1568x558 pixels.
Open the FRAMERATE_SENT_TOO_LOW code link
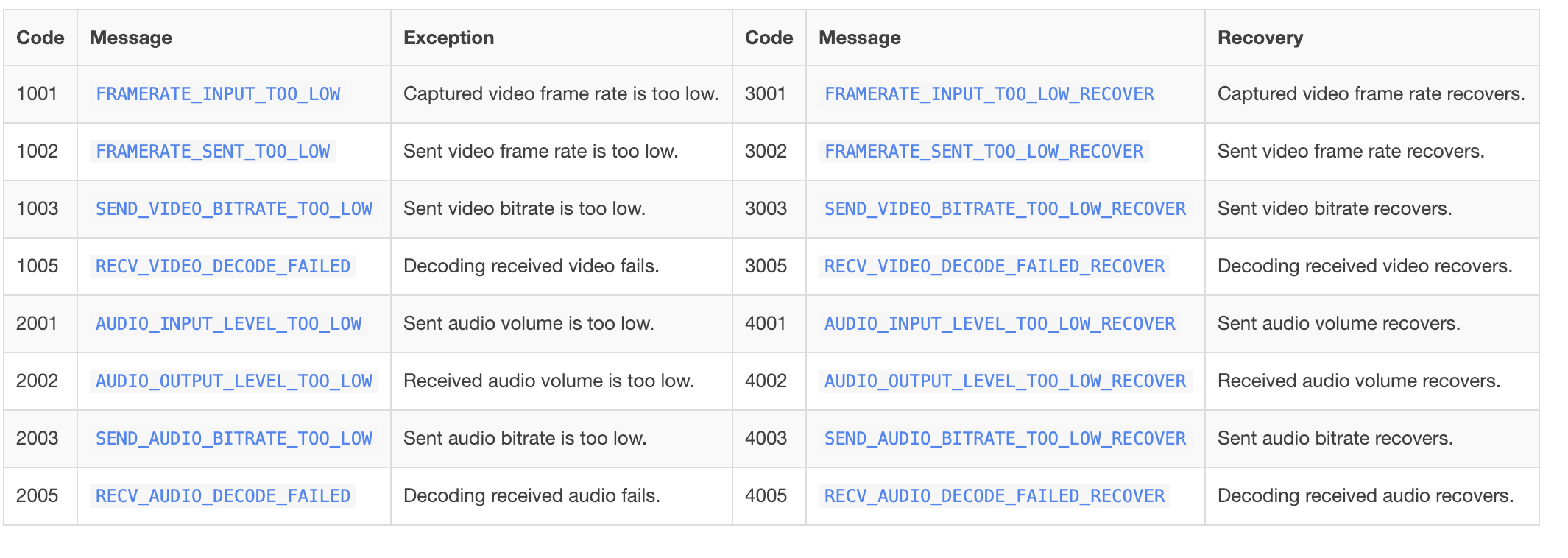(x=213, y=152)
